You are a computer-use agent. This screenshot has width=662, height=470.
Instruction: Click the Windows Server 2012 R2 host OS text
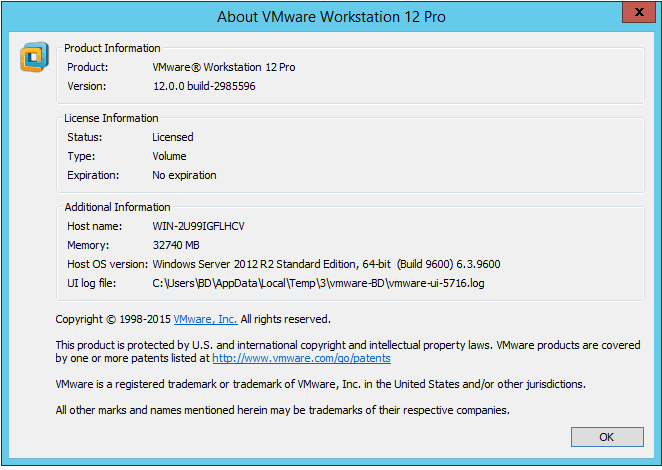click(326, 264)
